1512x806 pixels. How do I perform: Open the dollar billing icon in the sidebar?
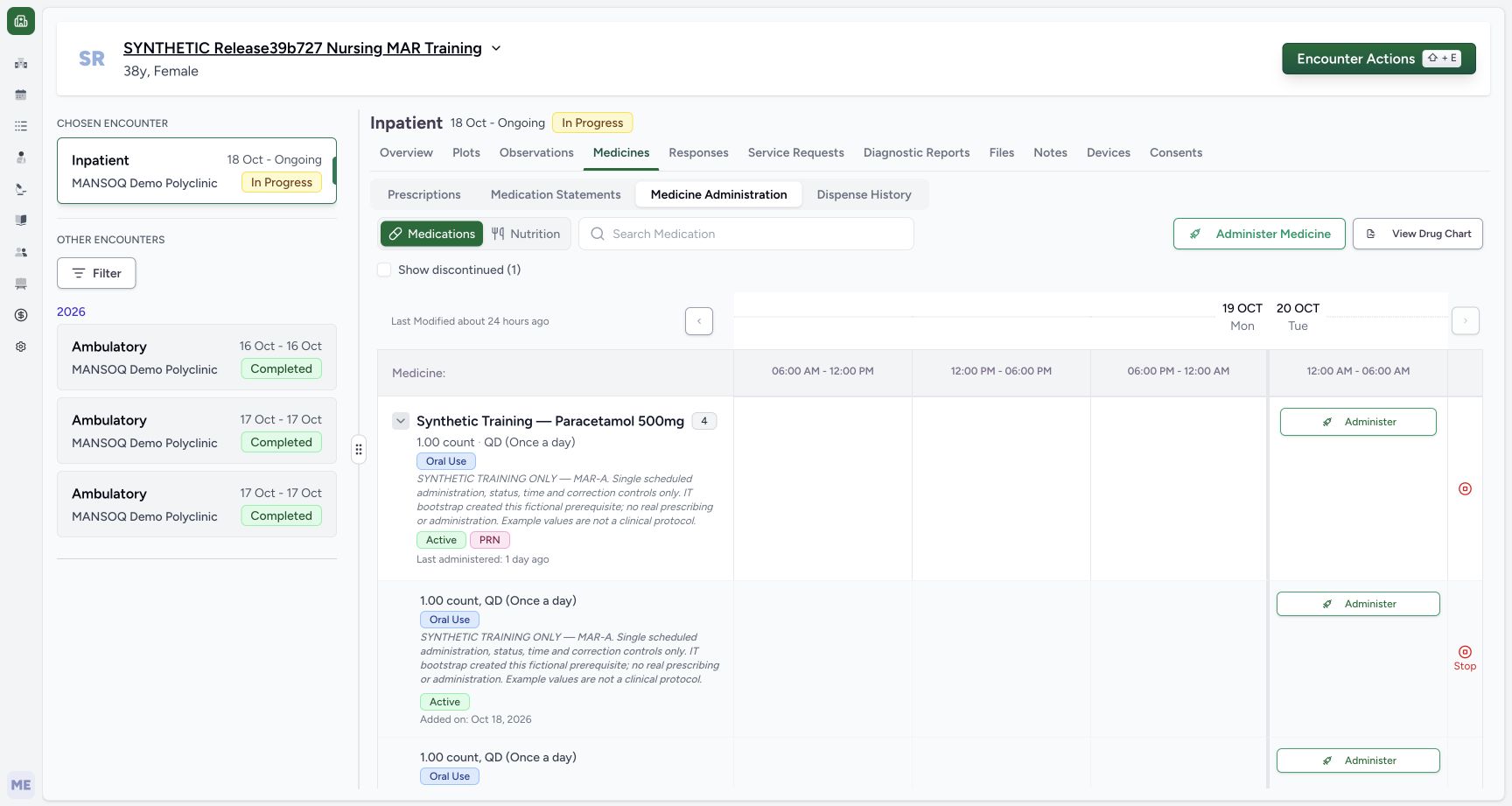[x=21, y=315]
